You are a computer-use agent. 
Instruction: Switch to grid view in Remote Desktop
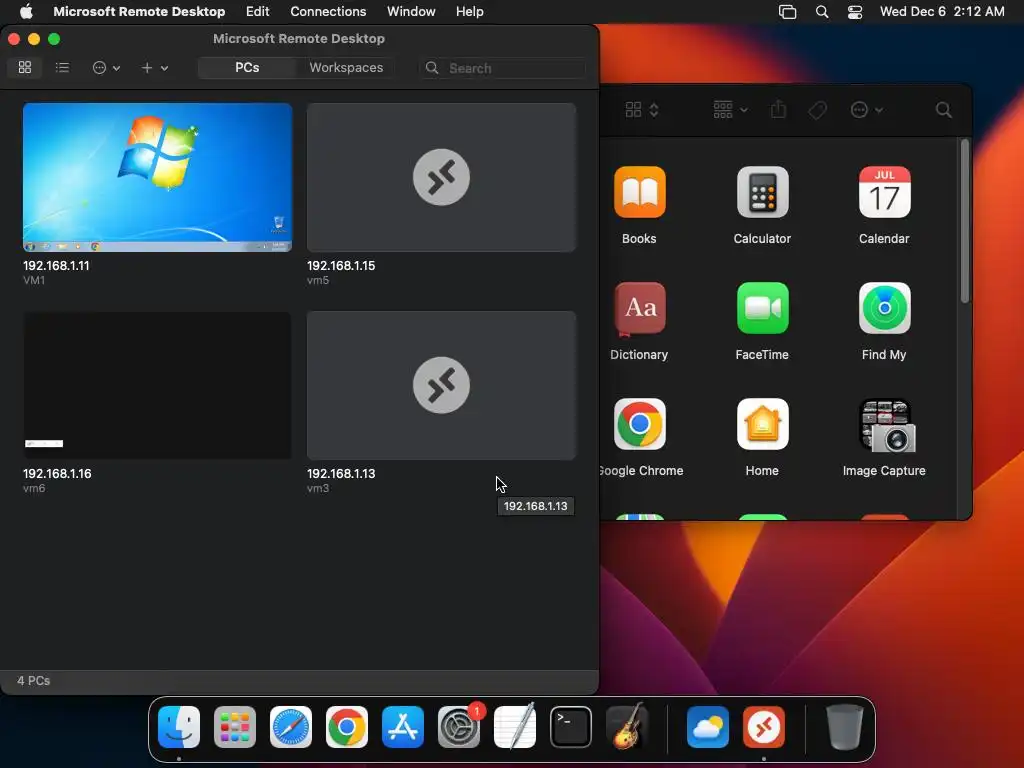(x=25, y=67)
